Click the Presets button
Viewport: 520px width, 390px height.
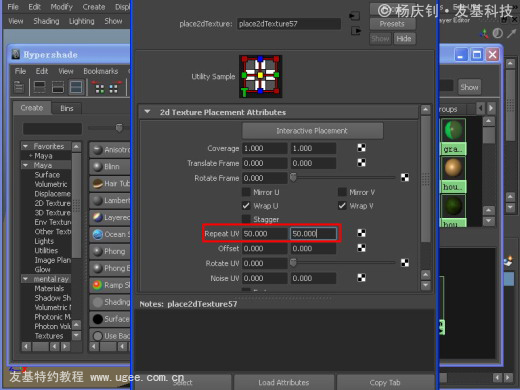click(392, 24)
